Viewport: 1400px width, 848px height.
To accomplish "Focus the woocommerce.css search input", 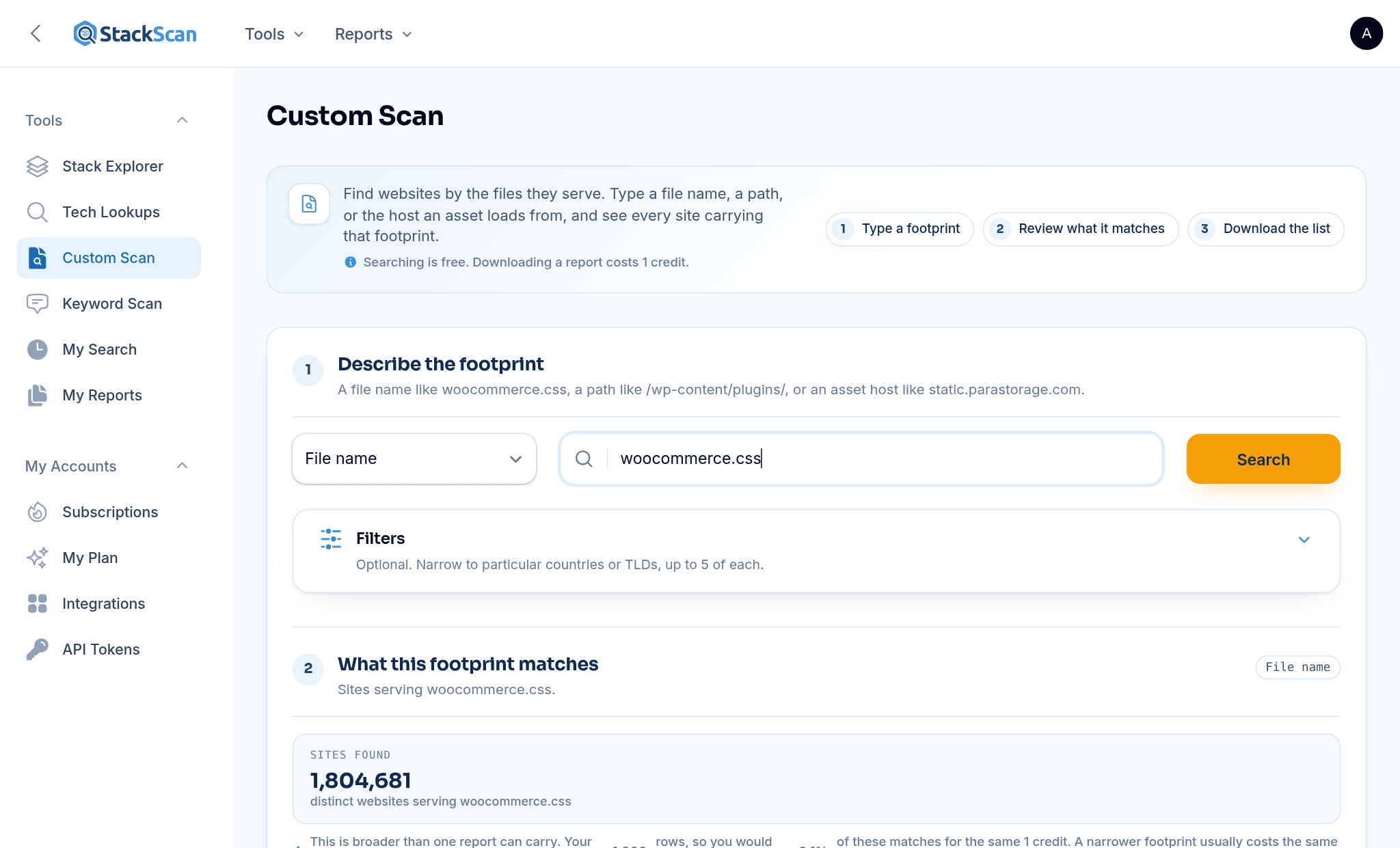I will [861, 459].
